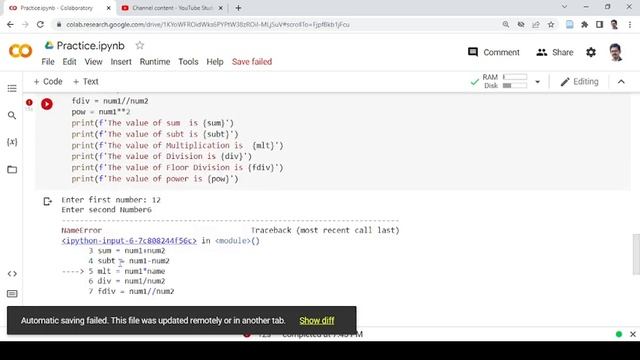Open the File menu
Viewport: 640px width, 360px height.
point(48,62)
